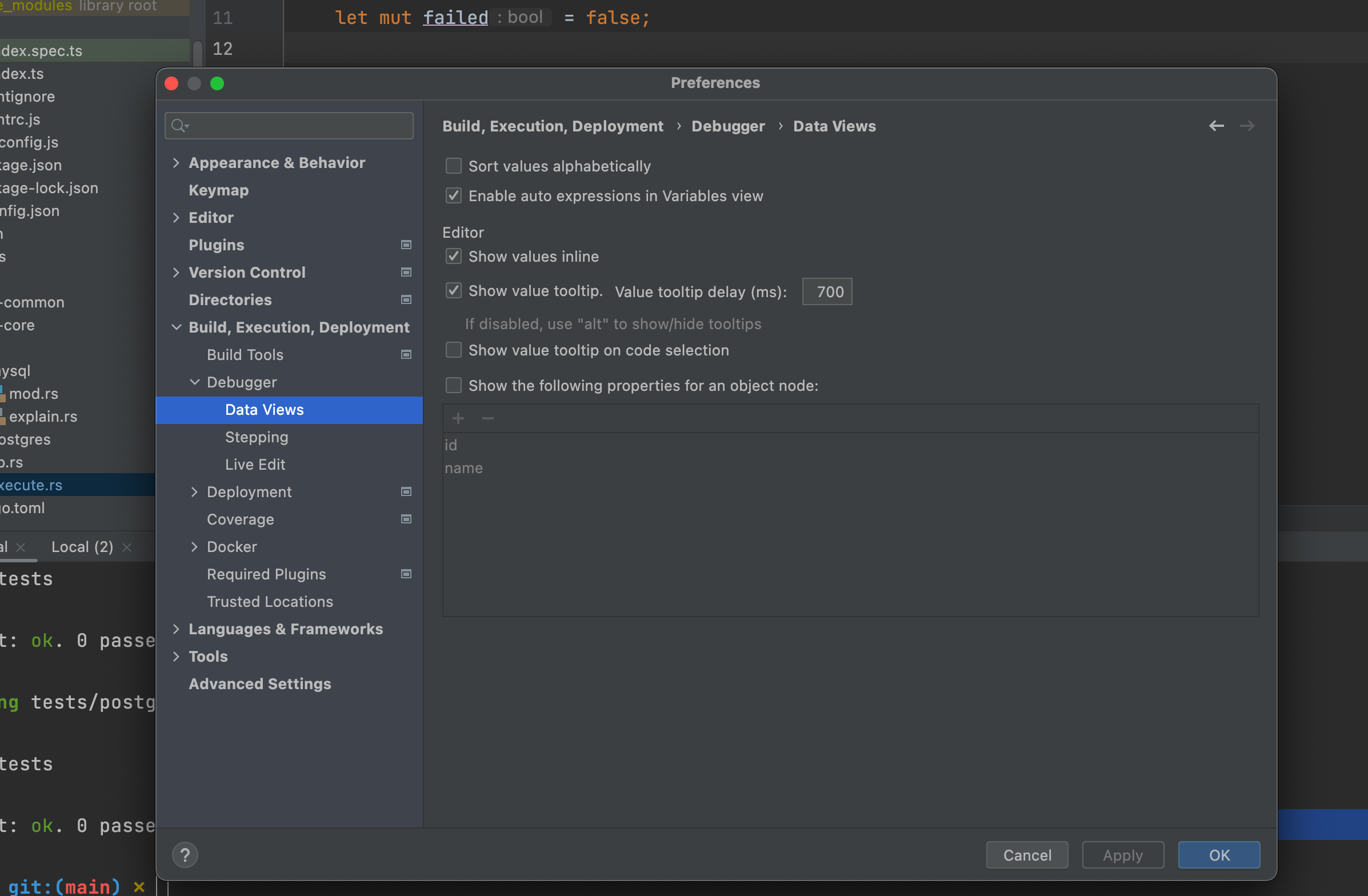Click the value tooltip delay field

pyautogui.click(x=826, y=292)
